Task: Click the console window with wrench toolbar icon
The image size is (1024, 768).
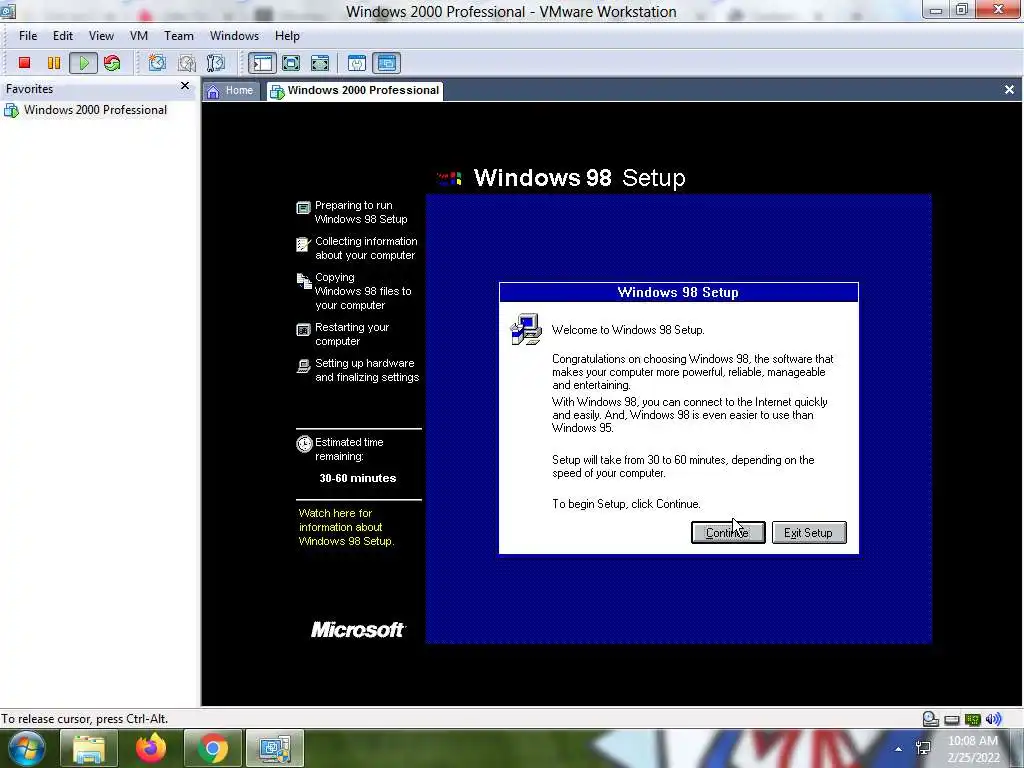Action: coord(357,63)
